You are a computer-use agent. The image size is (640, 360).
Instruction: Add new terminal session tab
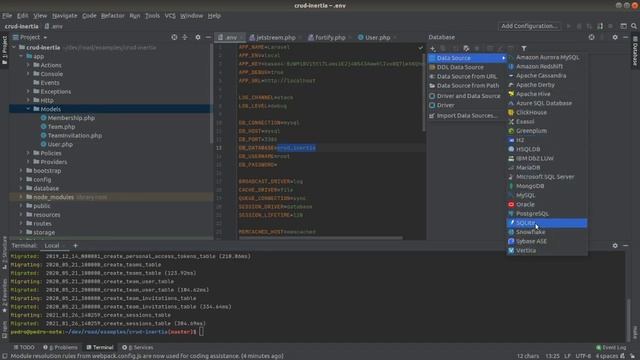click(x=75, y=245)
